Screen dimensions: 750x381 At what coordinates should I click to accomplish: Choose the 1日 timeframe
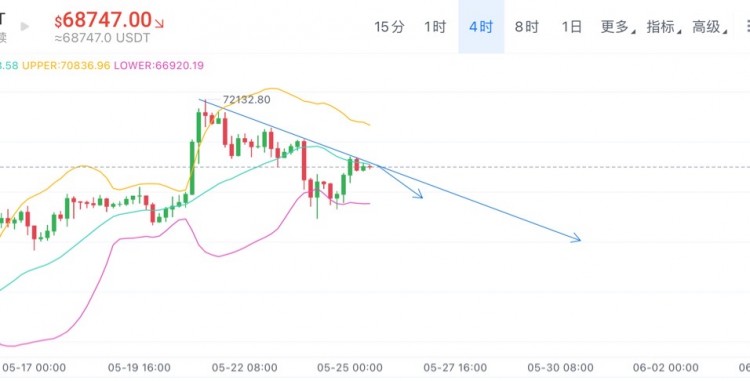point(571,27)
